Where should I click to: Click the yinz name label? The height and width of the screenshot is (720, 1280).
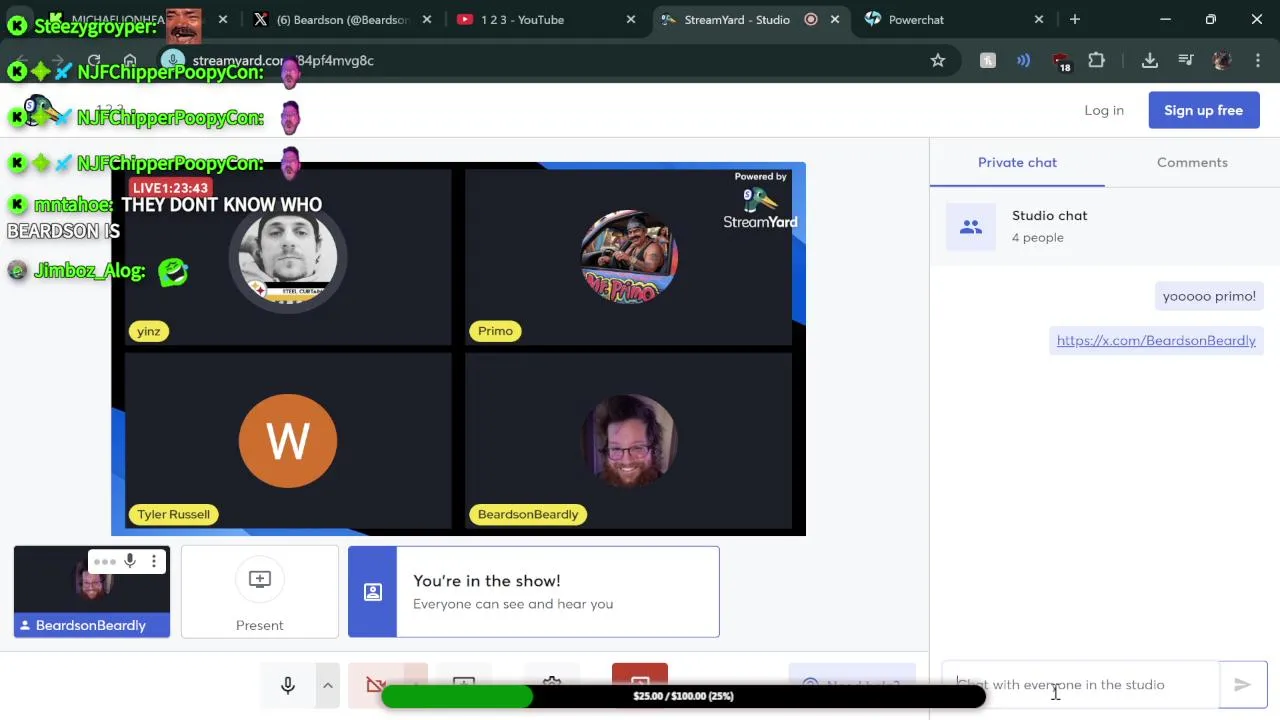pos(149,331)
